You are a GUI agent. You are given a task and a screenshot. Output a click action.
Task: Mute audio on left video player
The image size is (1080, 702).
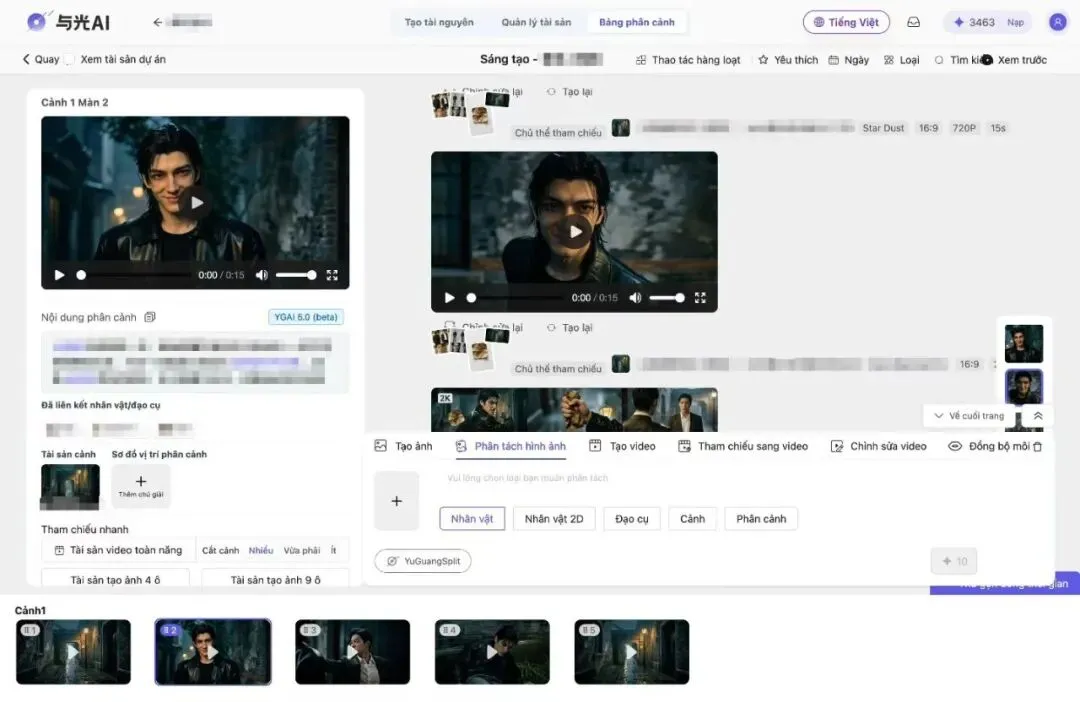(262, 275)
